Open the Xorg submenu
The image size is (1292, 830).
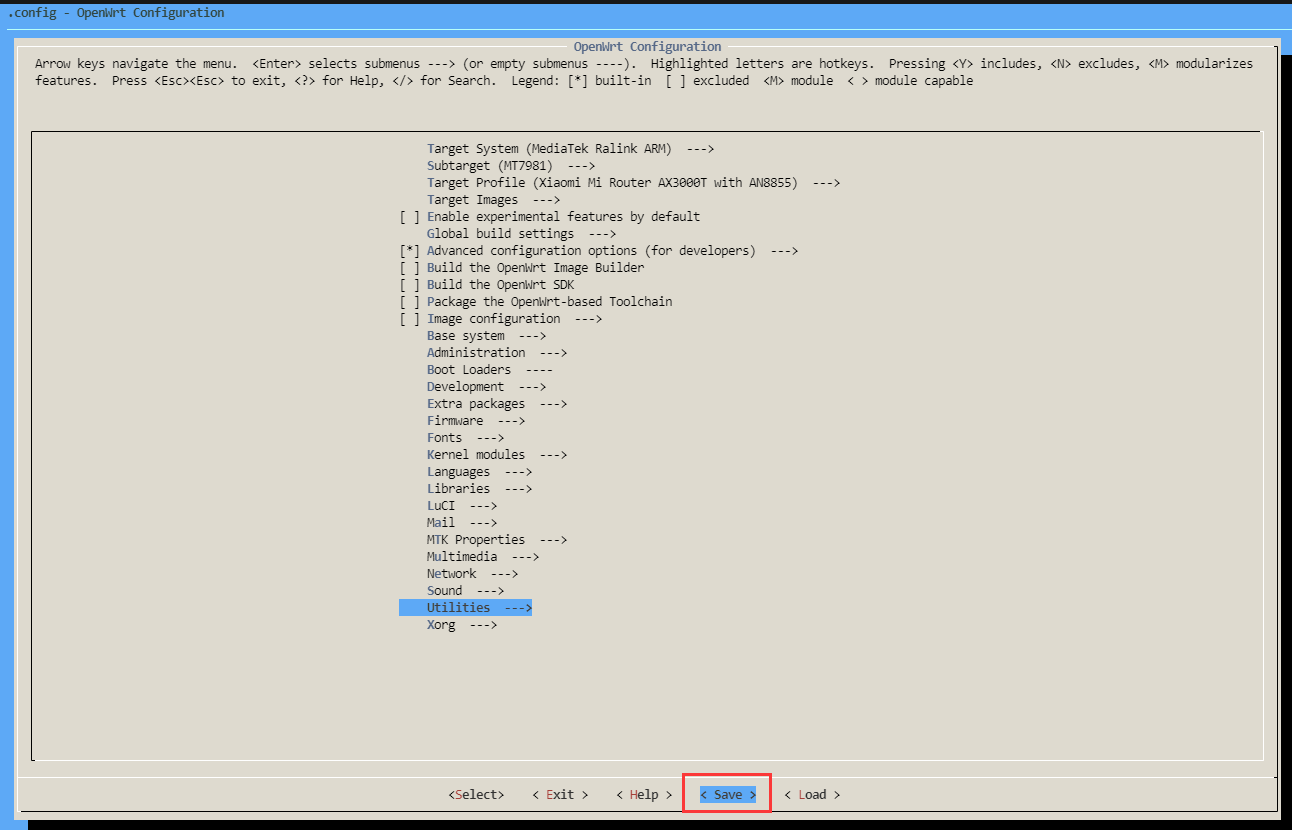pyautogui.click(x=462, y=625)
